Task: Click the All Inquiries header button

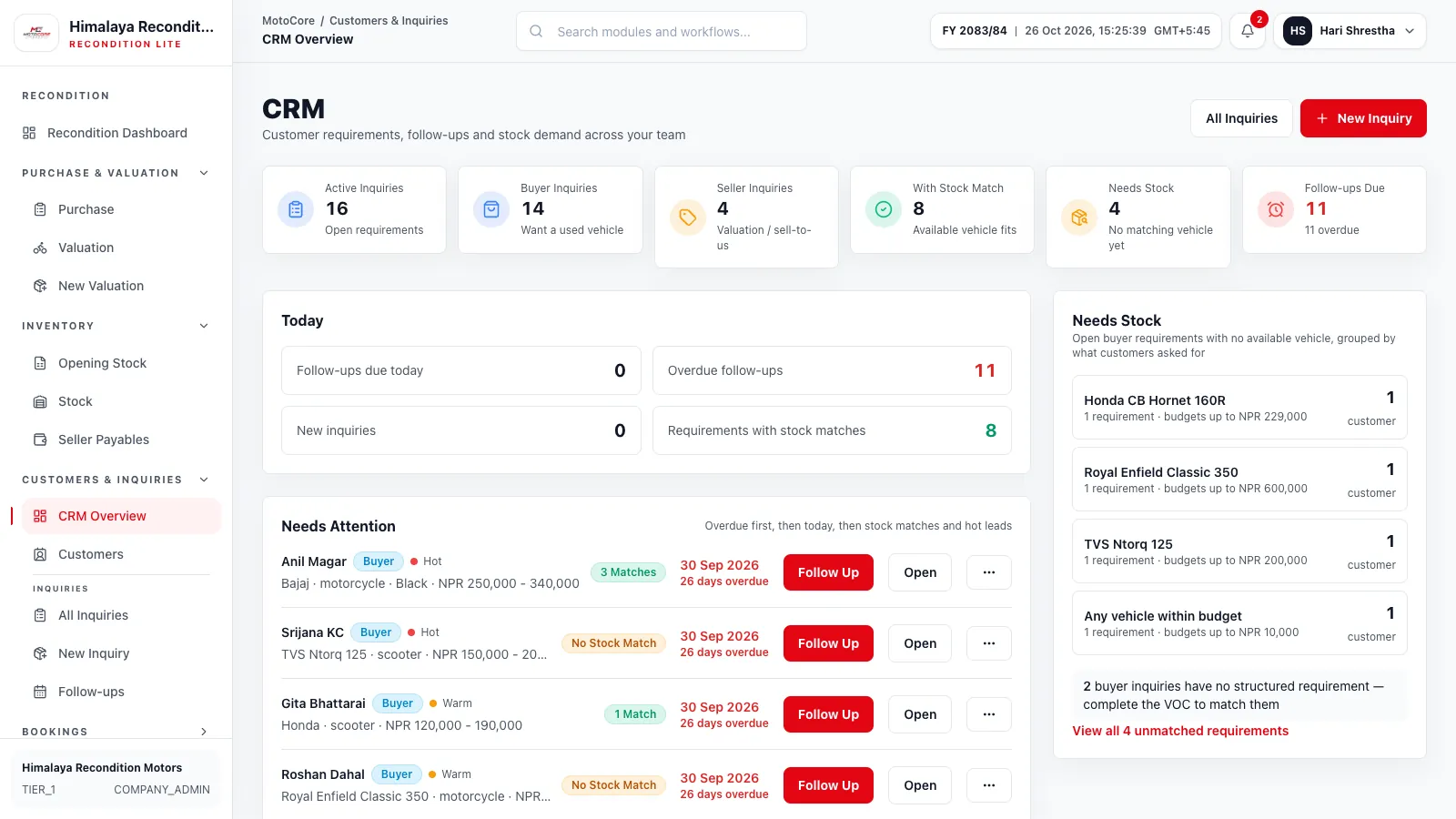Action: tap(1241, 118)
